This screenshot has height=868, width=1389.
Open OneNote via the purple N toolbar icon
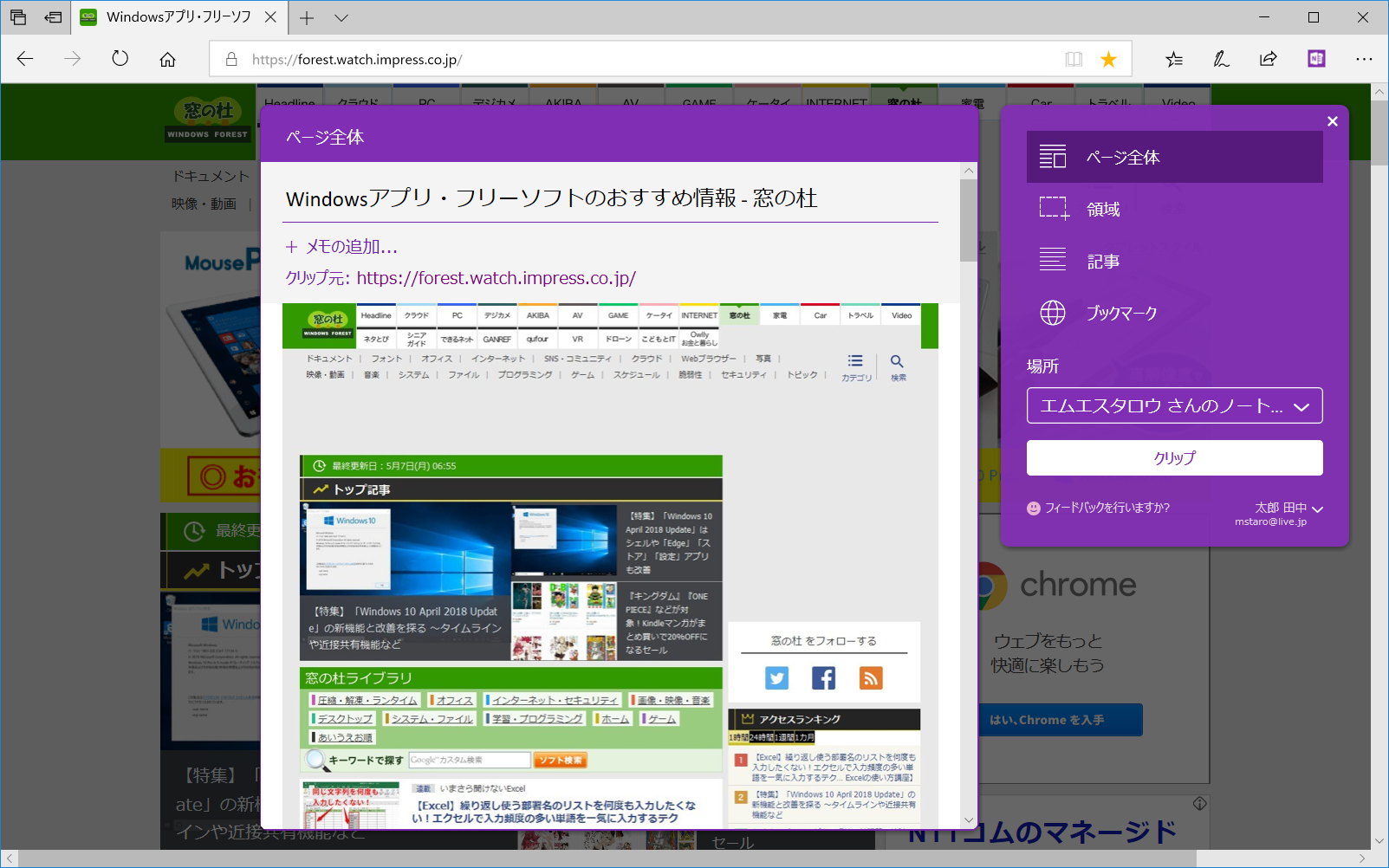coord(1316,59)
